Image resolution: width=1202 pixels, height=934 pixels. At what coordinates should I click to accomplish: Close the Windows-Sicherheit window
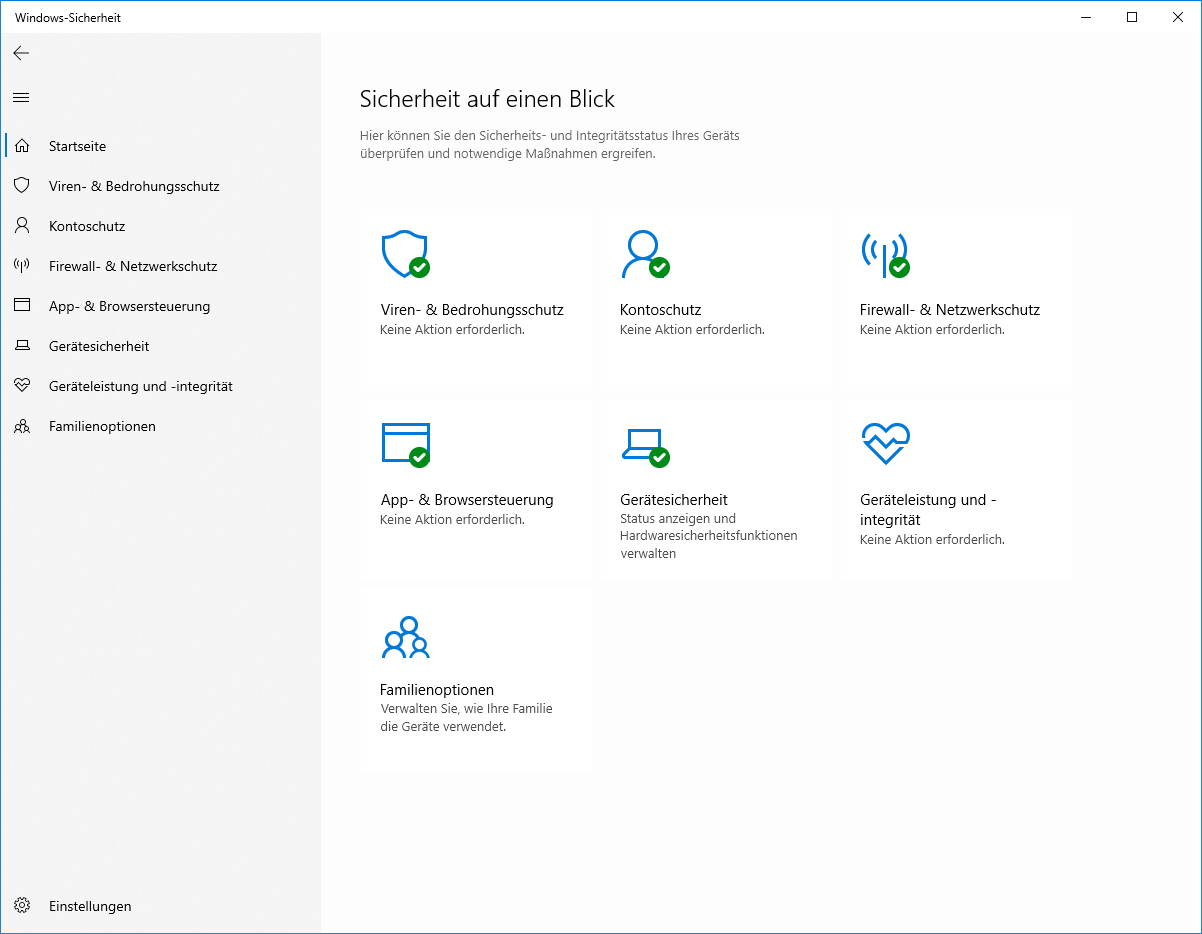1178,17
